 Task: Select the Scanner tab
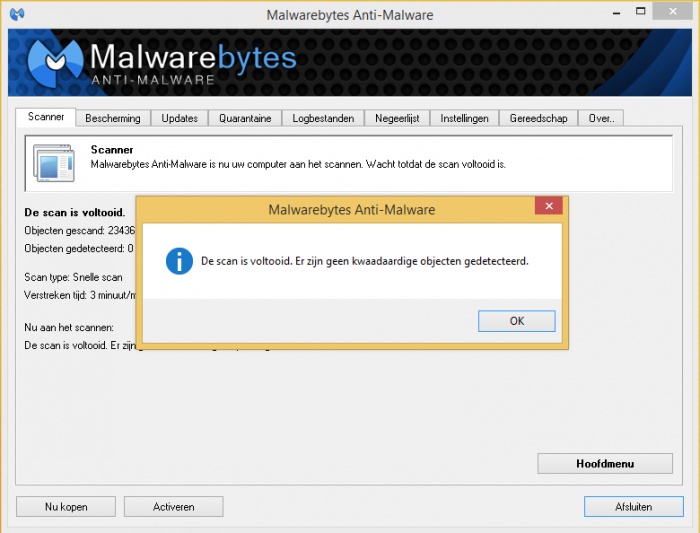pos(46,117)
